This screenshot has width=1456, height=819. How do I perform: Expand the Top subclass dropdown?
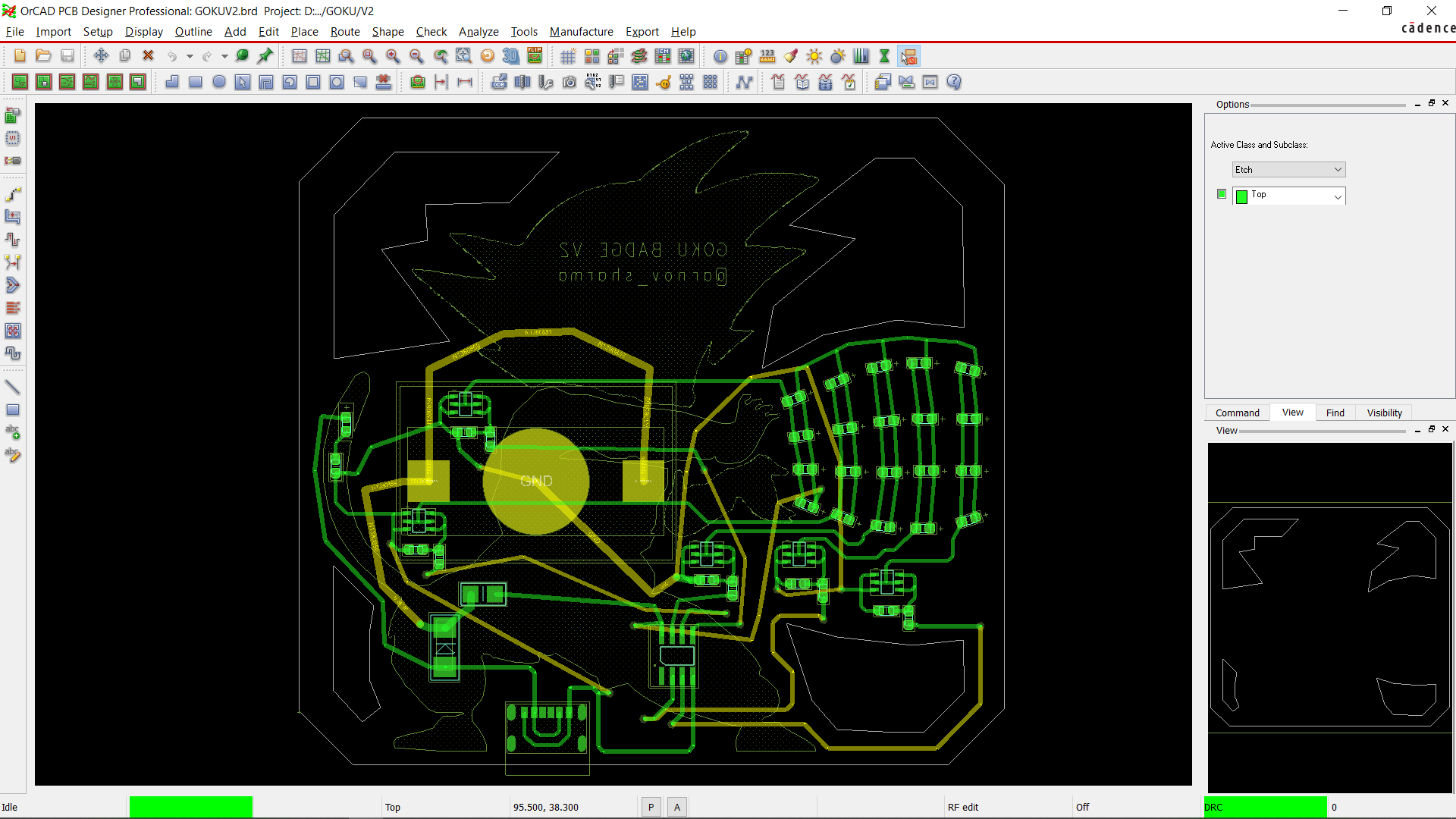point(1338,196)
